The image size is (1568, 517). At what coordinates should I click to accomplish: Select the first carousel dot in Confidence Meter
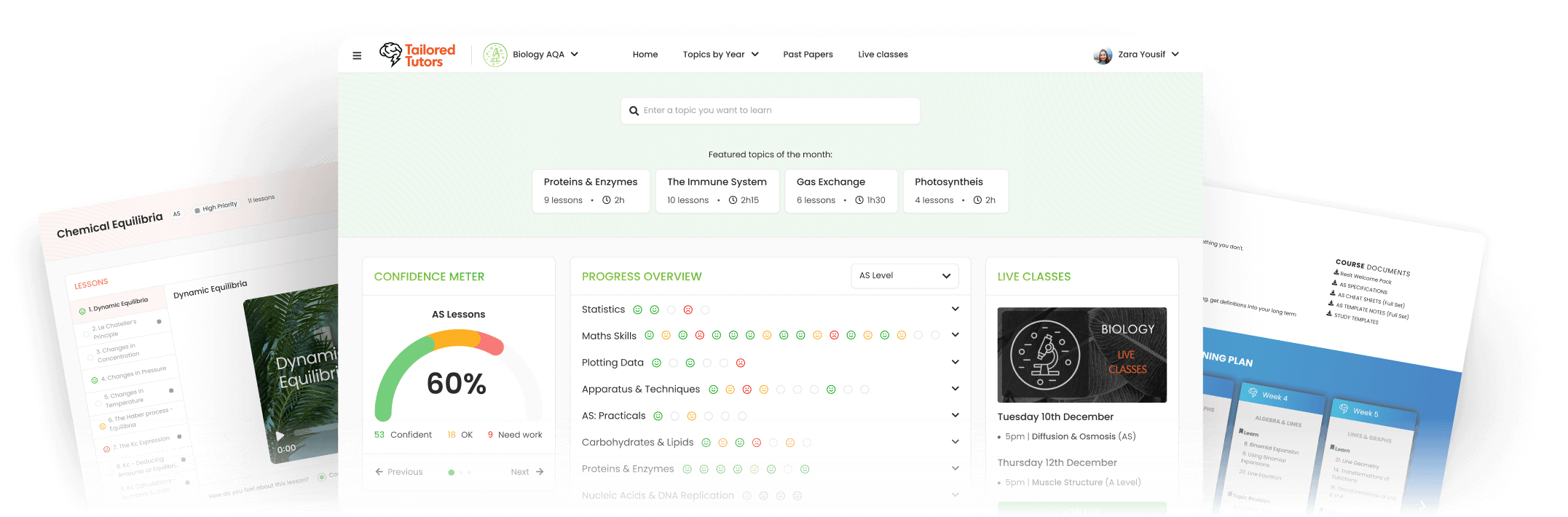pos(452,473)
